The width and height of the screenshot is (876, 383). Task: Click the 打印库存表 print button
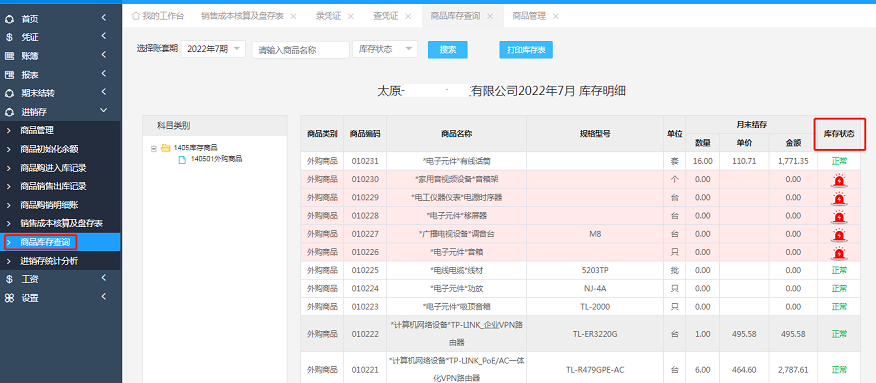(x=526, y=50)
